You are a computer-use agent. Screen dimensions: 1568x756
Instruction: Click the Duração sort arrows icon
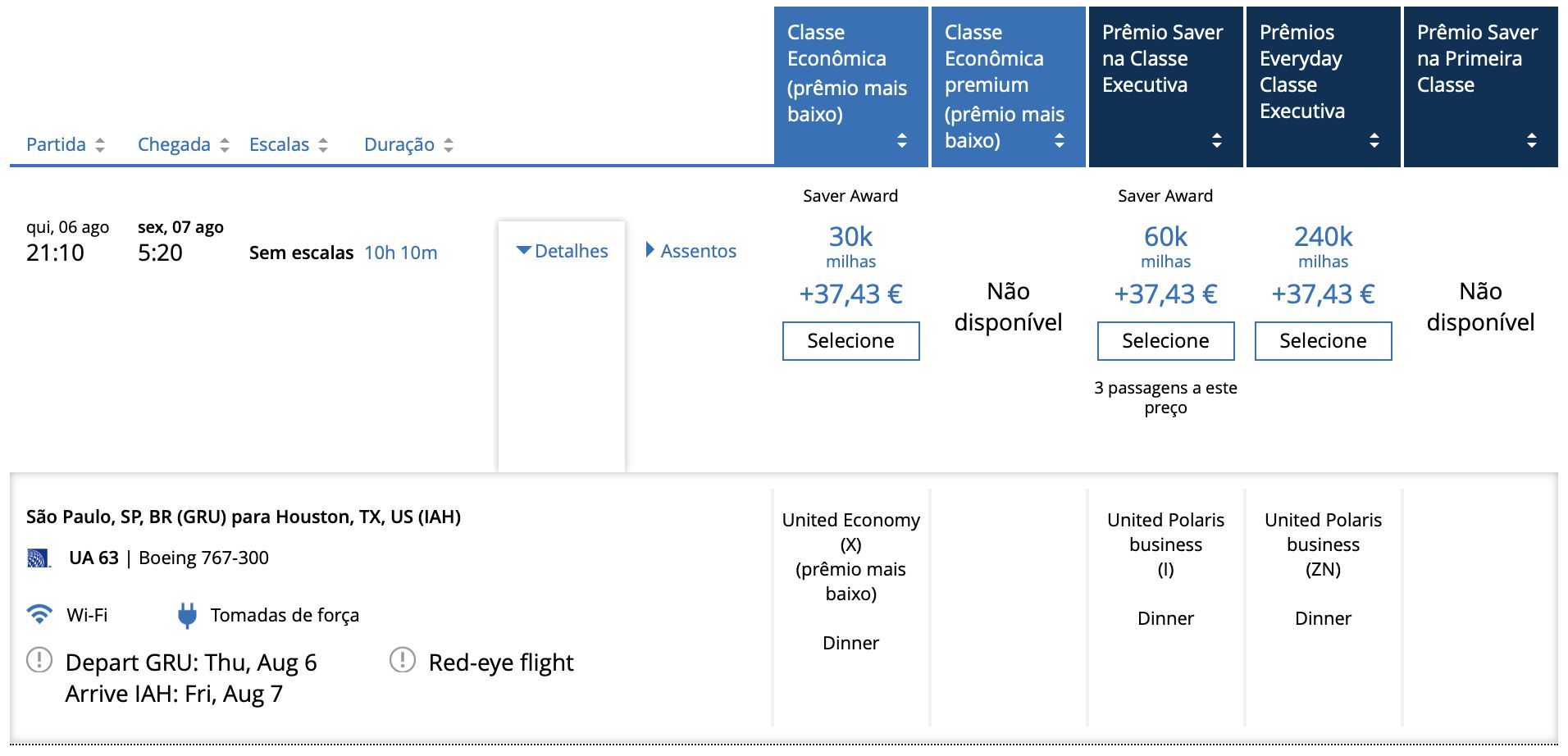(449, 145)
